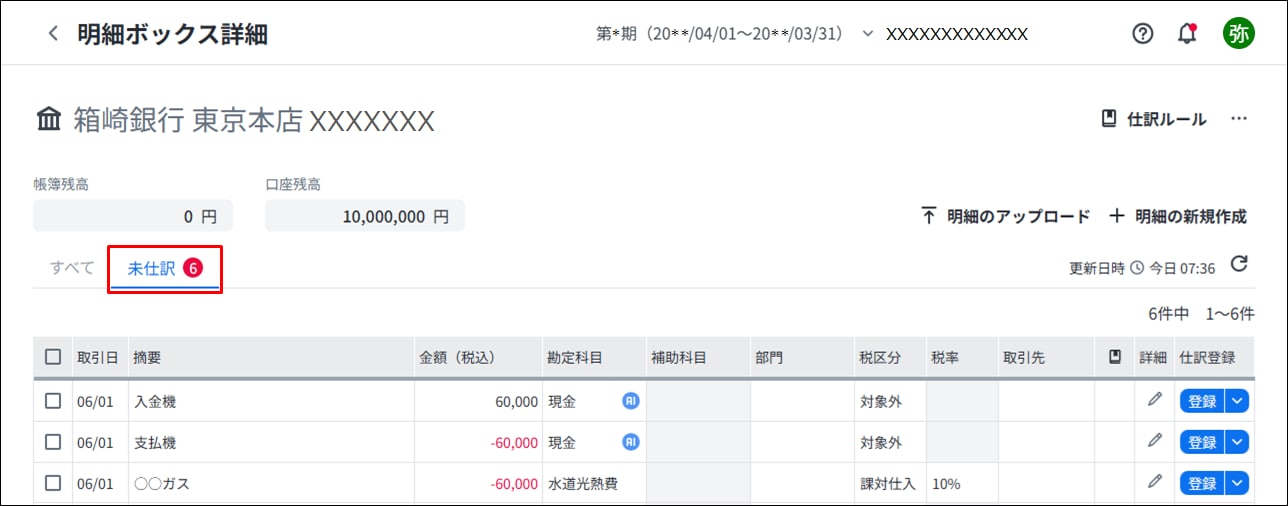Check the checkbox for the ○○ガス row

coord(53,483)
